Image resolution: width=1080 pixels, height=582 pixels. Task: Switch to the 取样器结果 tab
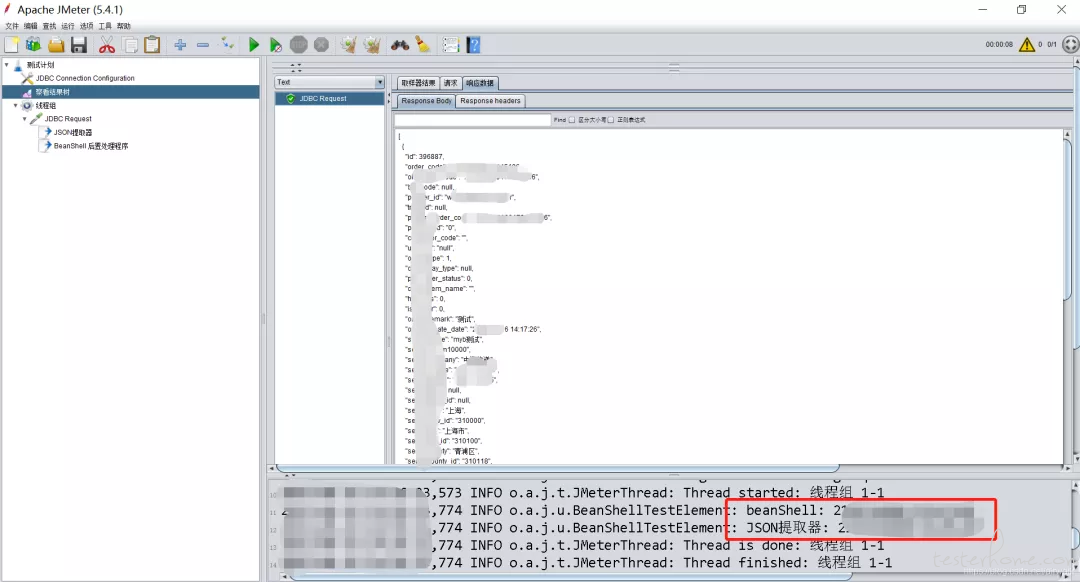(418, 83)
